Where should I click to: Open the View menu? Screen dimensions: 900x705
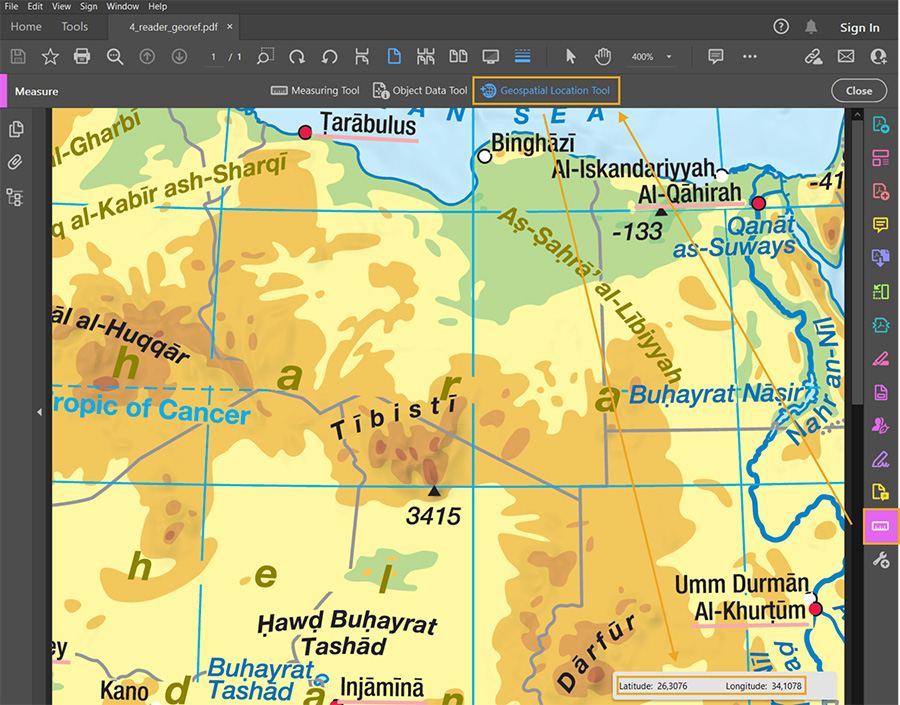point(61,6)
